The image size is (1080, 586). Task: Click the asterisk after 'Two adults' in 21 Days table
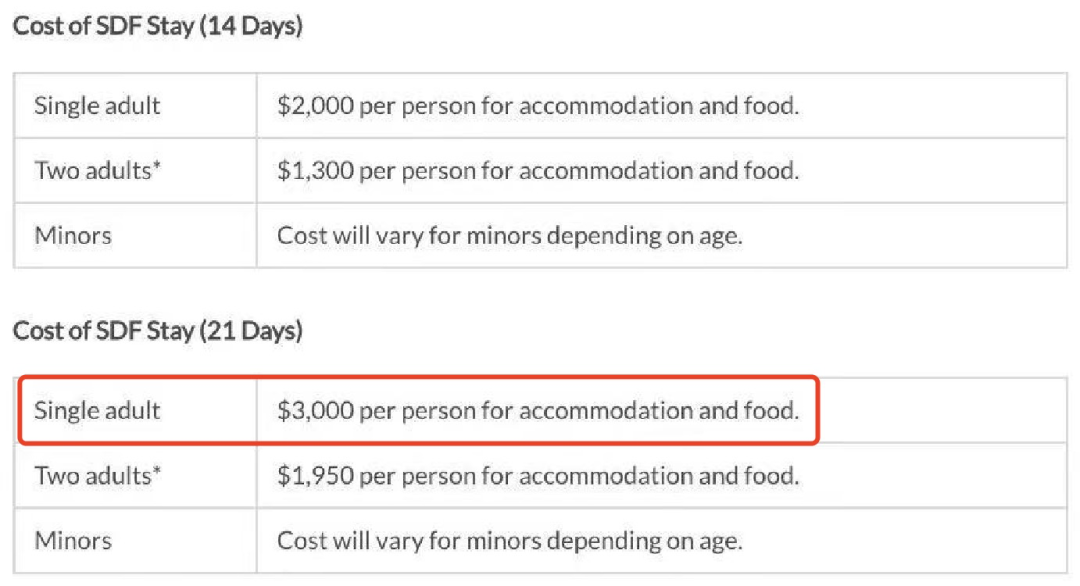[x=156, y=472]
